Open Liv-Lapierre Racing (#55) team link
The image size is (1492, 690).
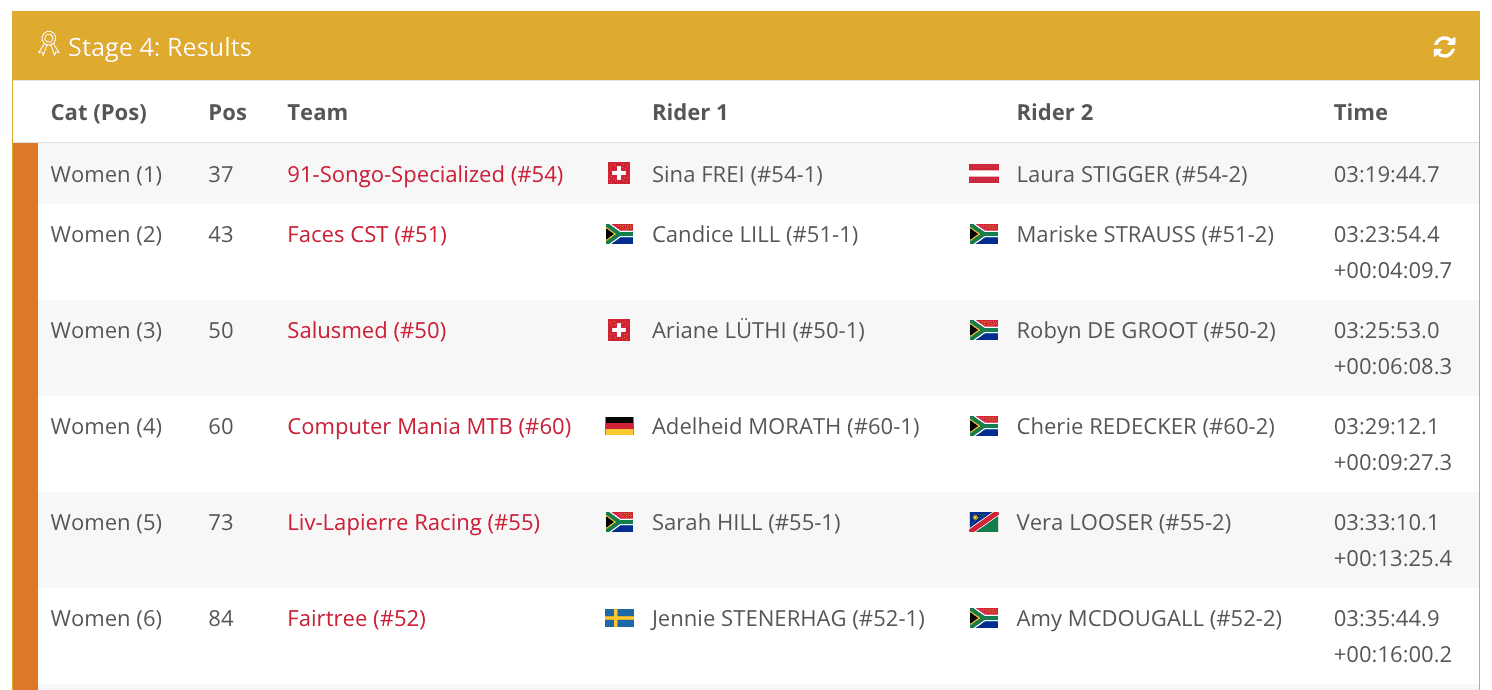coord(413,522)
